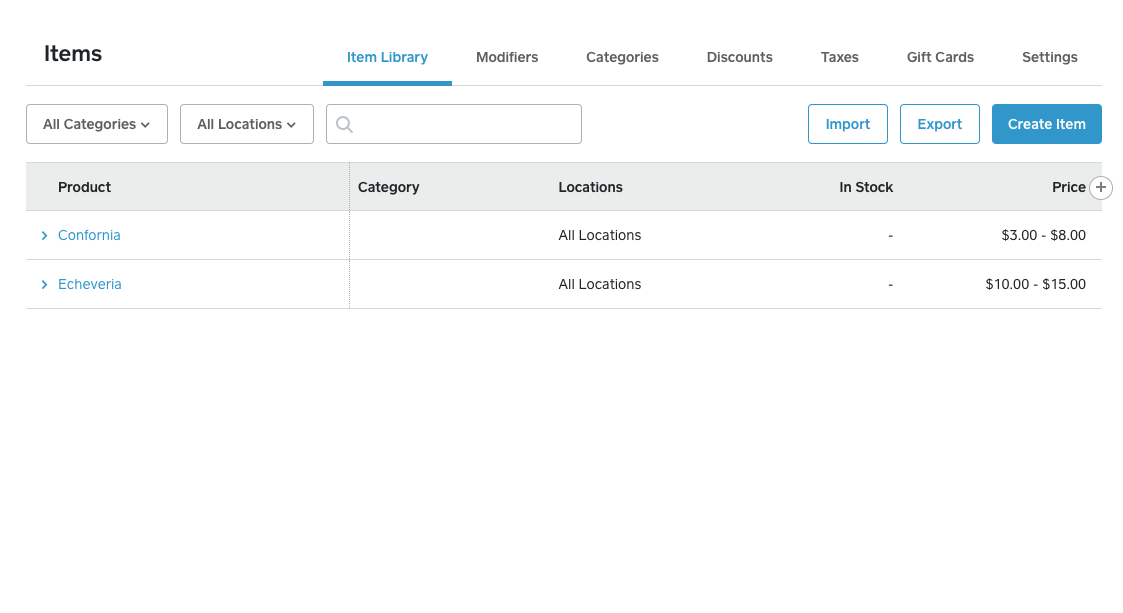The width and height of the screenshot is (1123, 613).
Task: Open the Gift Cards tab
Action: [x=940, y=57]
